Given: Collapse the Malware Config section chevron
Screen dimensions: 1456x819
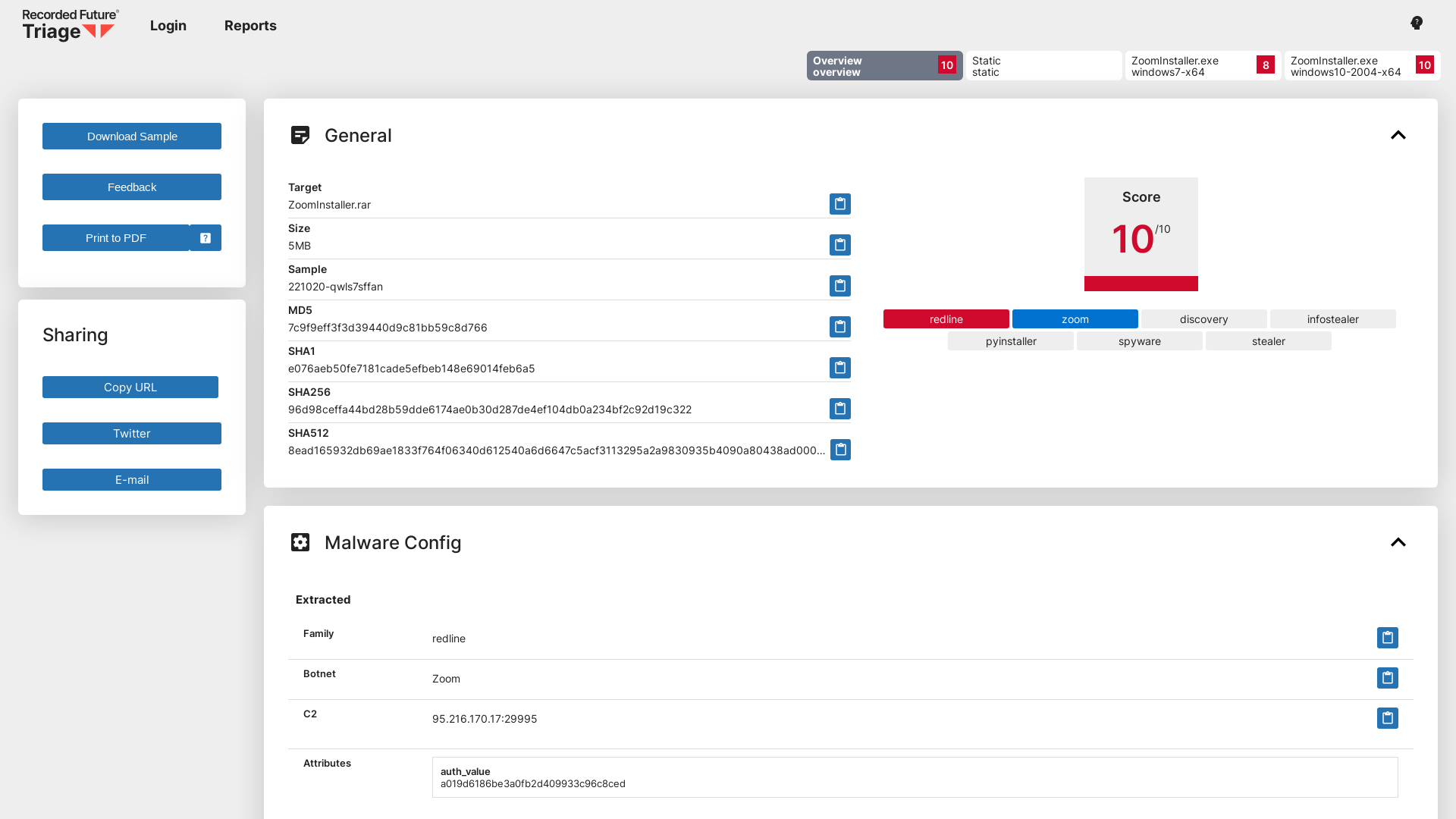Looking at the screenshot, I should tap(1398, 542).
